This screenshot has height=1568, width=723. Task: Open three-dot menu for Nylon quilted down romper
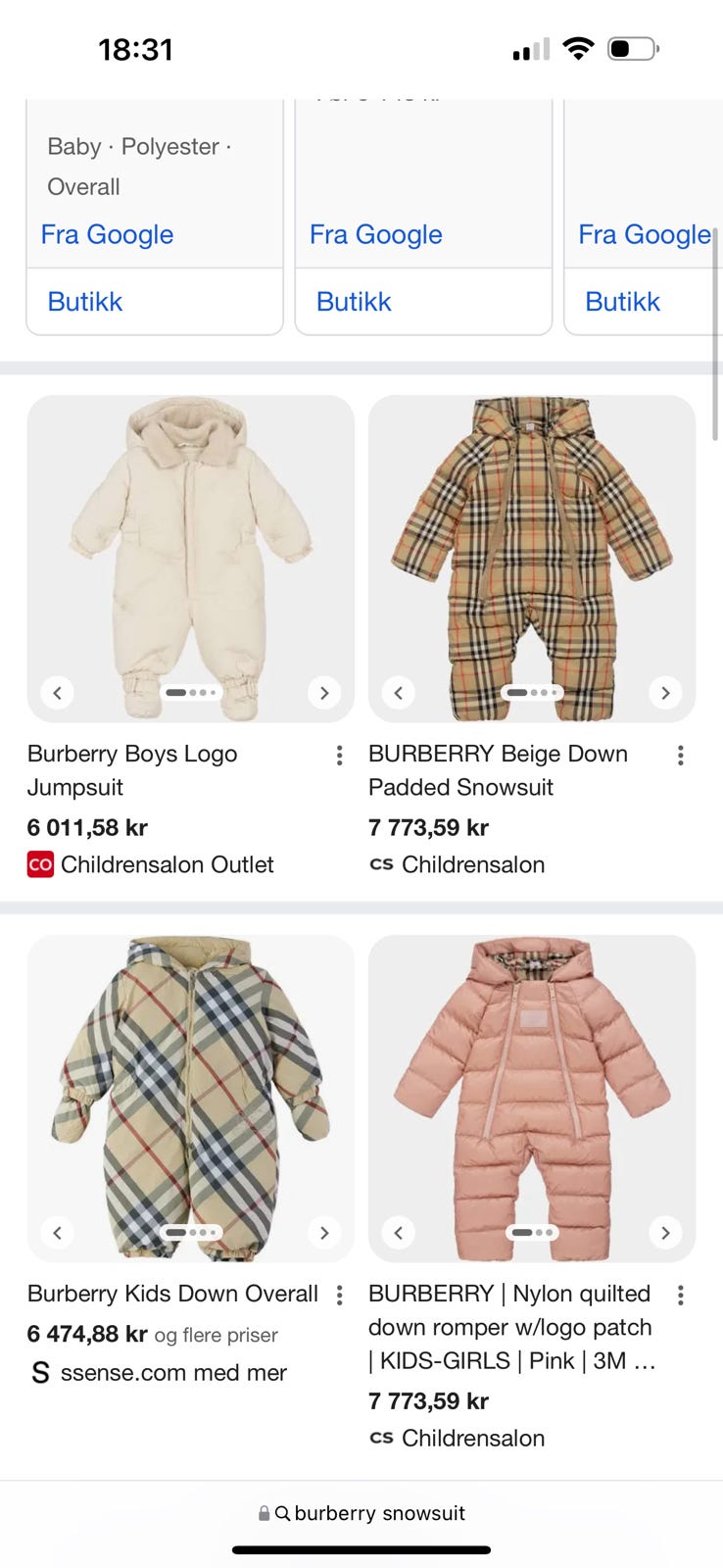[680, 1295]
